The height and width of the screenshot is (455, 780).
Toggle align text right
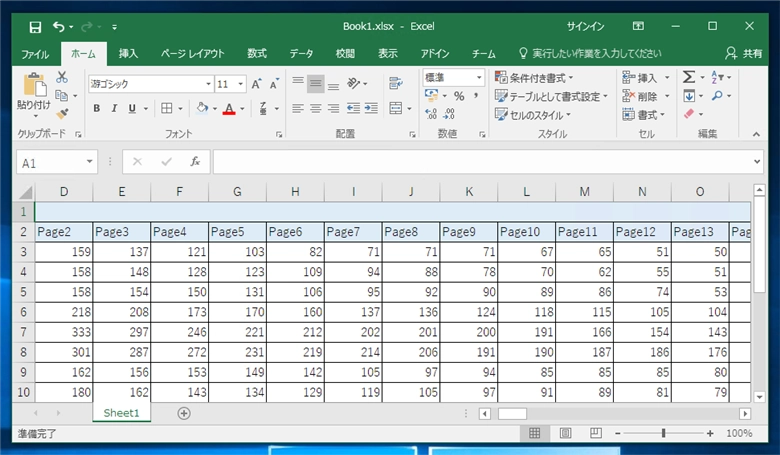(333, 108)
